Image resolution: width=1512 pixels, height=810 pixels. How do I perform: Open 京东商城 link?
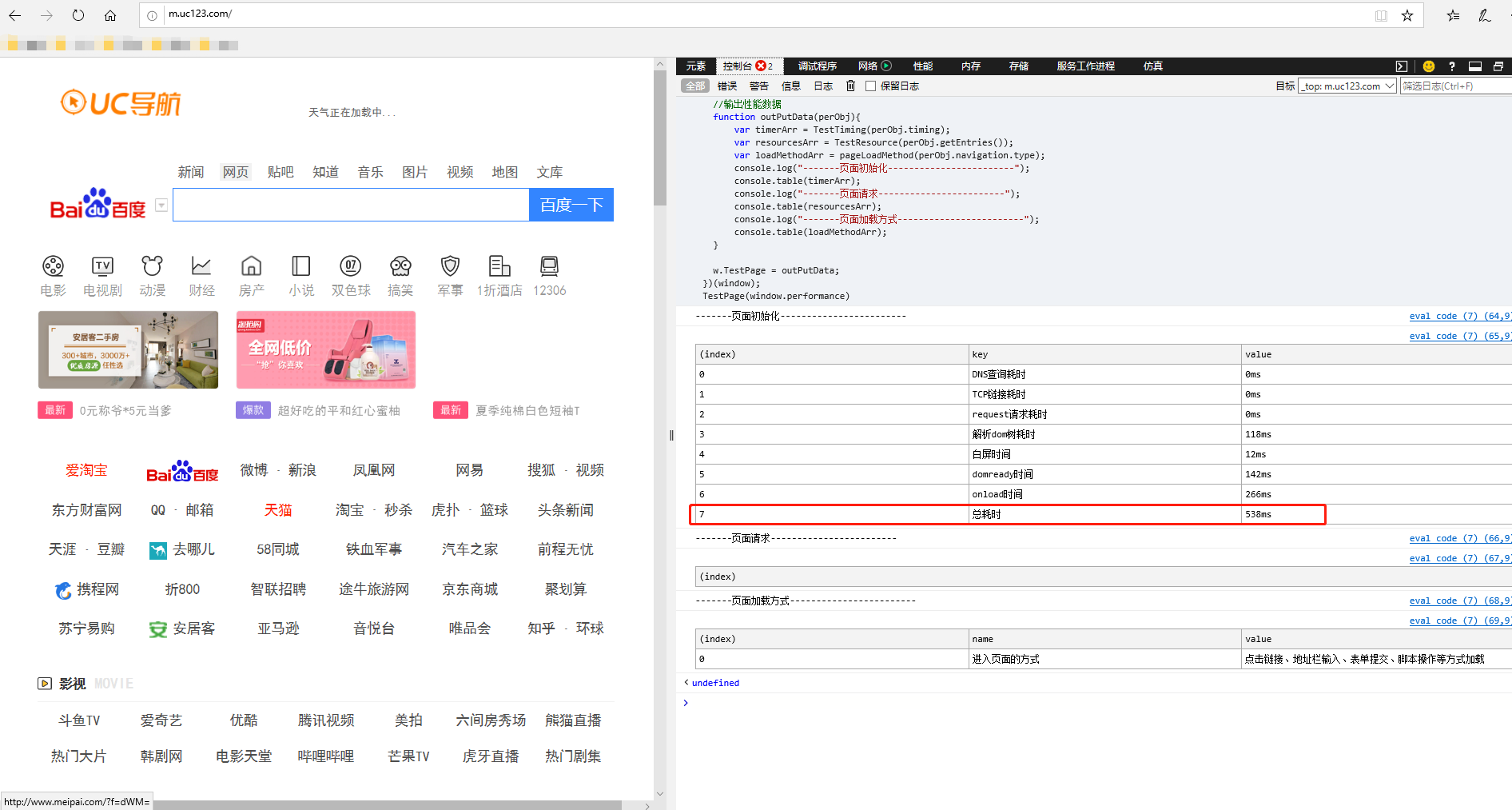tap(470, 589)
